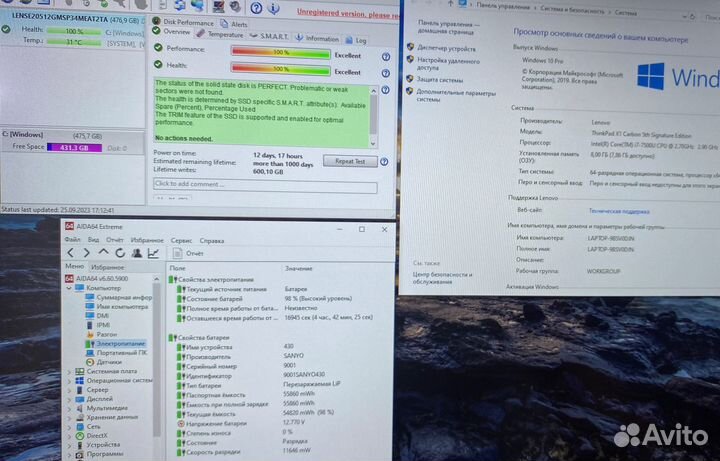This screenshot has height=461, width=720.
Task: Open Диспетчер устройств link in System window
Action: (x=446, y=48)
